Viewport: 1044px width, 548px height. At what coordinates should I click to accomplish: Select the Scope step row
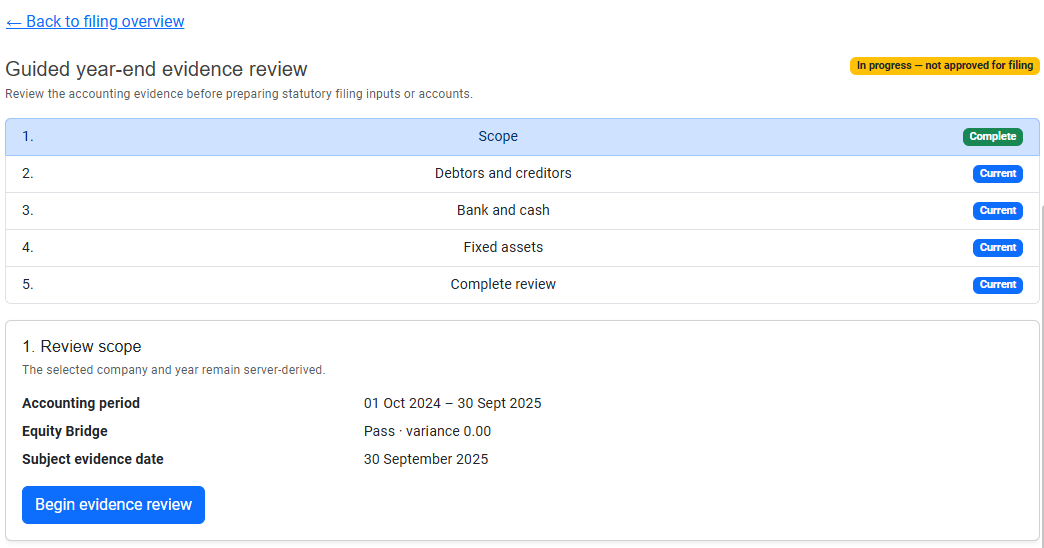(x=522, y=137)
